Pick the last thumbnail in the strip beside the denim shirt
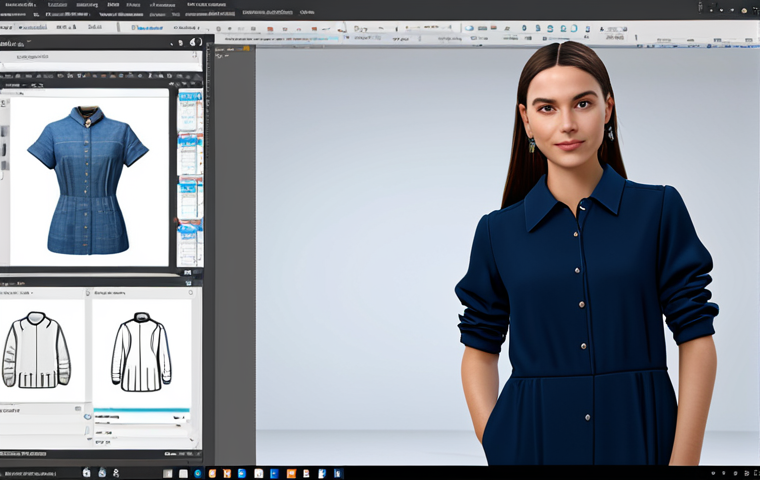Viewport: 760px width, 480px height. [190, 245]
